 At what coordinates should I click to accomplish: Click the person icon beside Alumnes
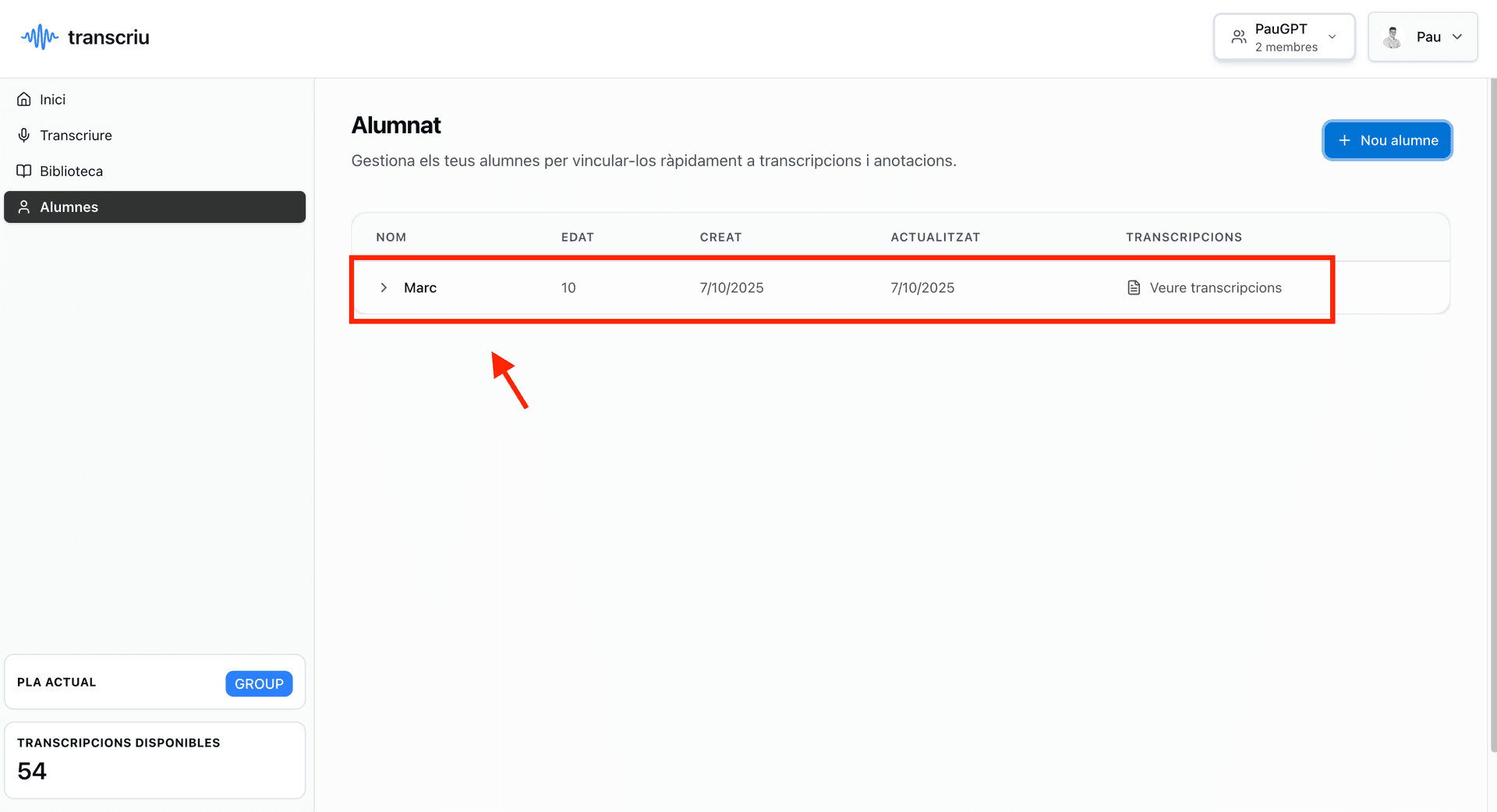pos(24,207)
